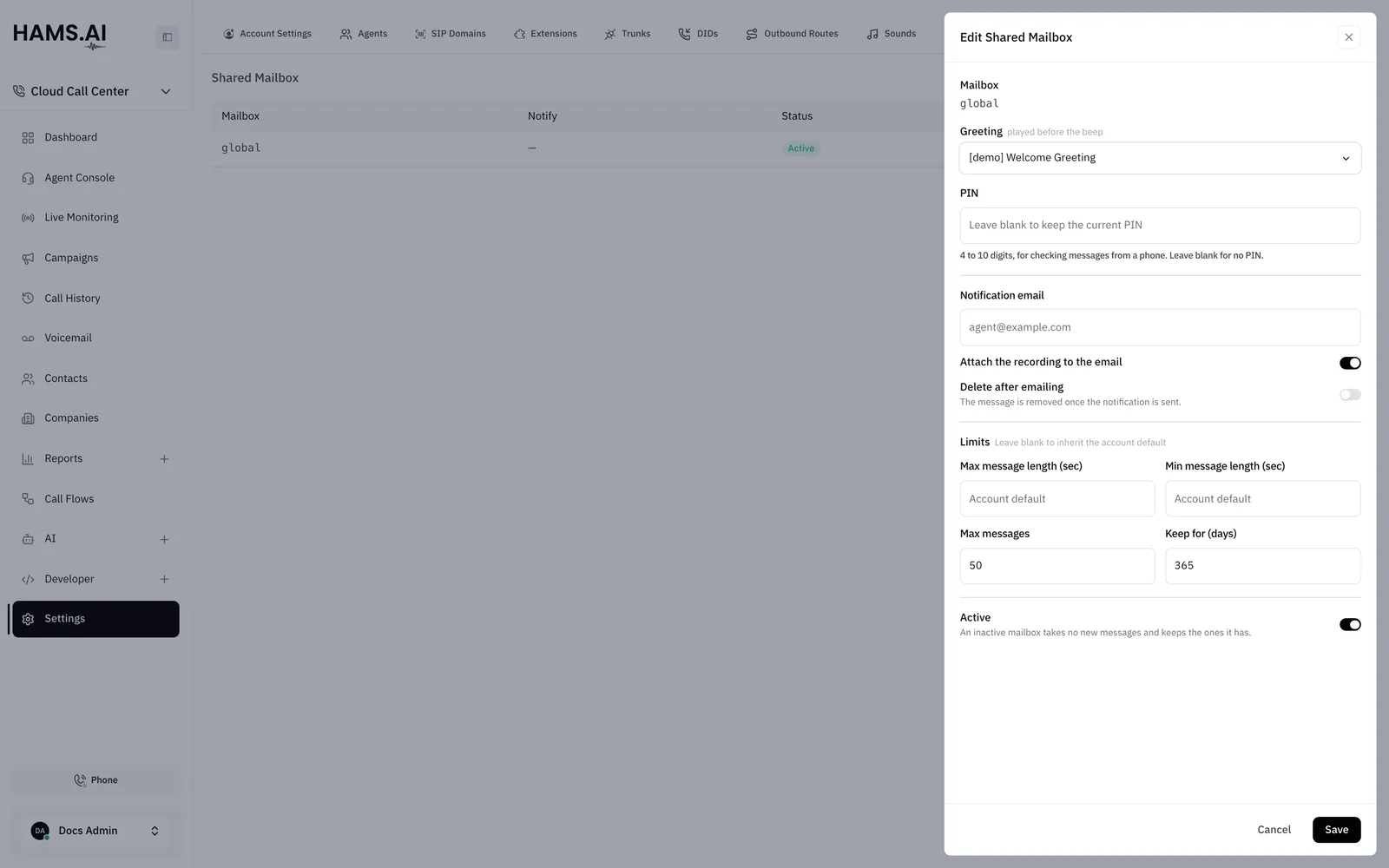Click the Settings gear icon
Viewport: 1389px width, 868px height.
point(28,619)
